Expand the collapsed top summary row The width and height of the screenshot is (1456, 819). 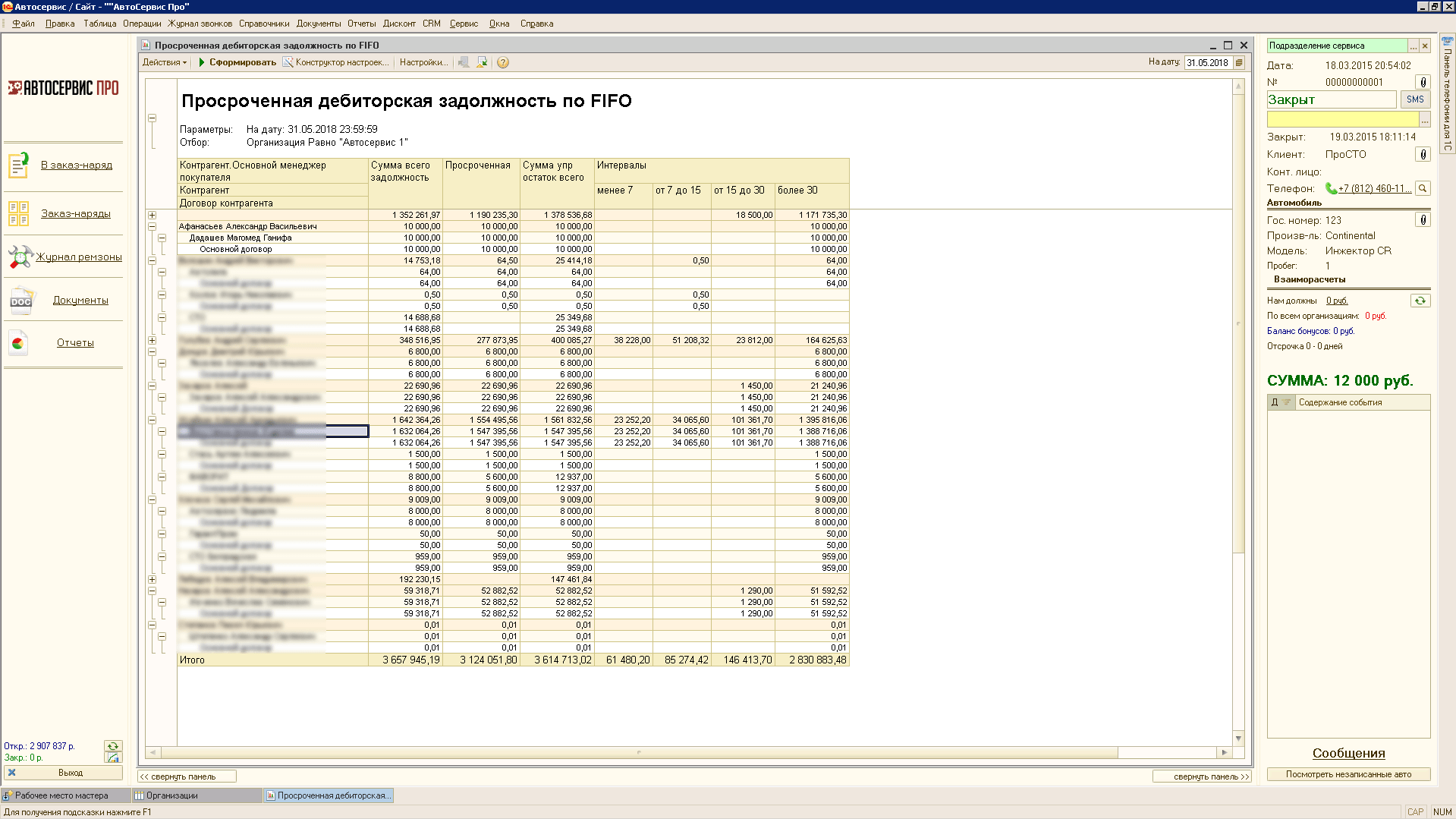tap(152, 216)
